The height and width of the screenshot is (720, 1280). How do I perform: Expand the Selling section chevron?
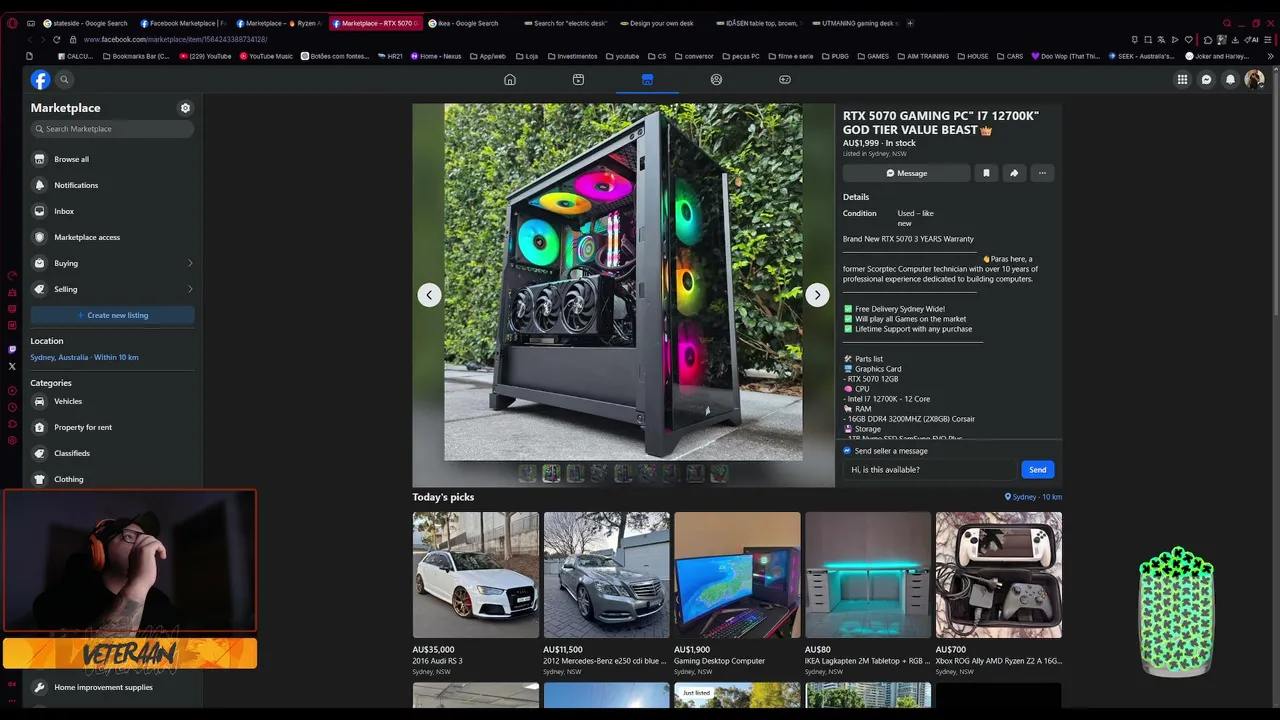pos(190,289)
